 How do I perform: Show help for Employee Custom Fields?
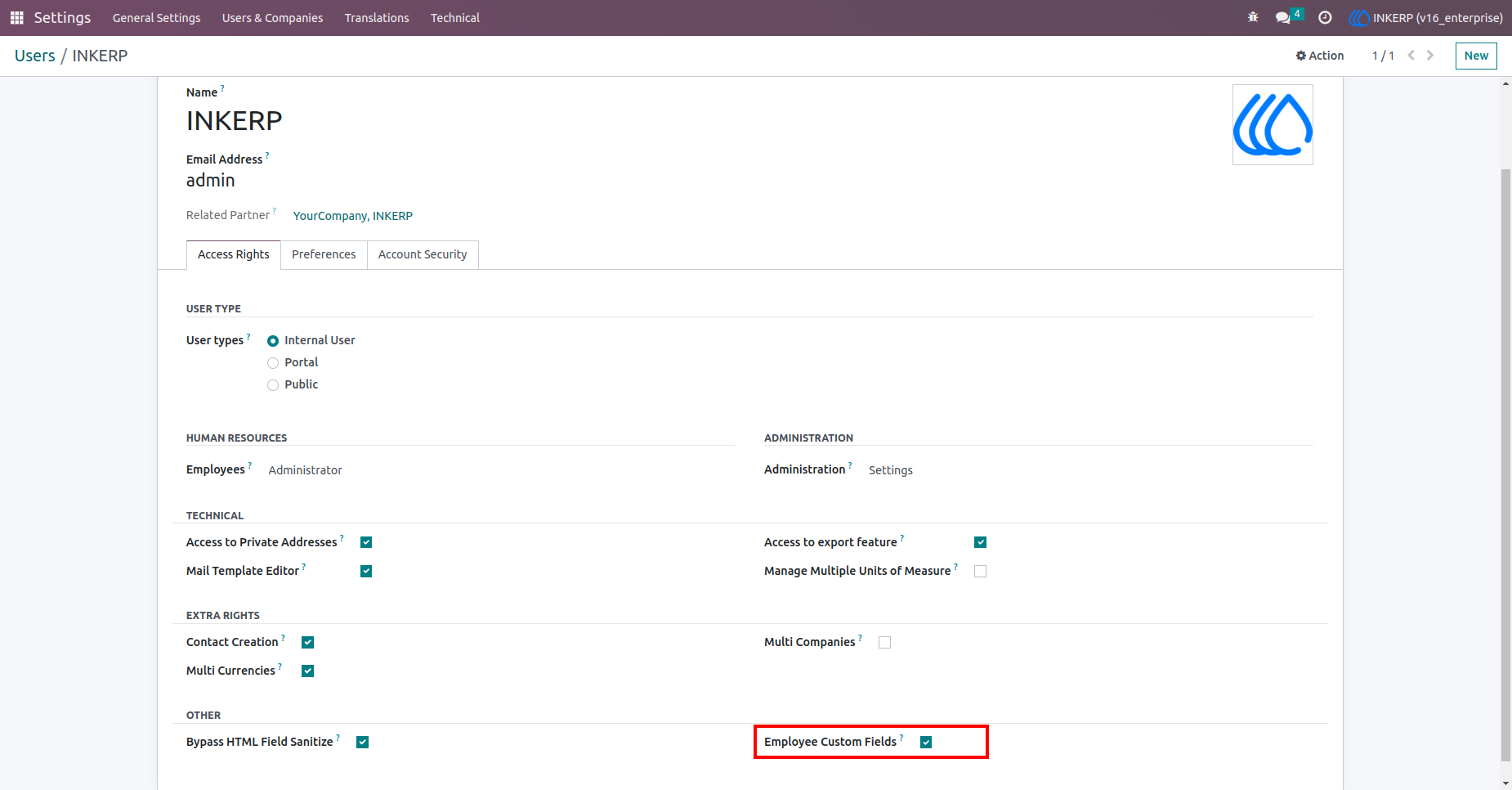pos(901,737)
